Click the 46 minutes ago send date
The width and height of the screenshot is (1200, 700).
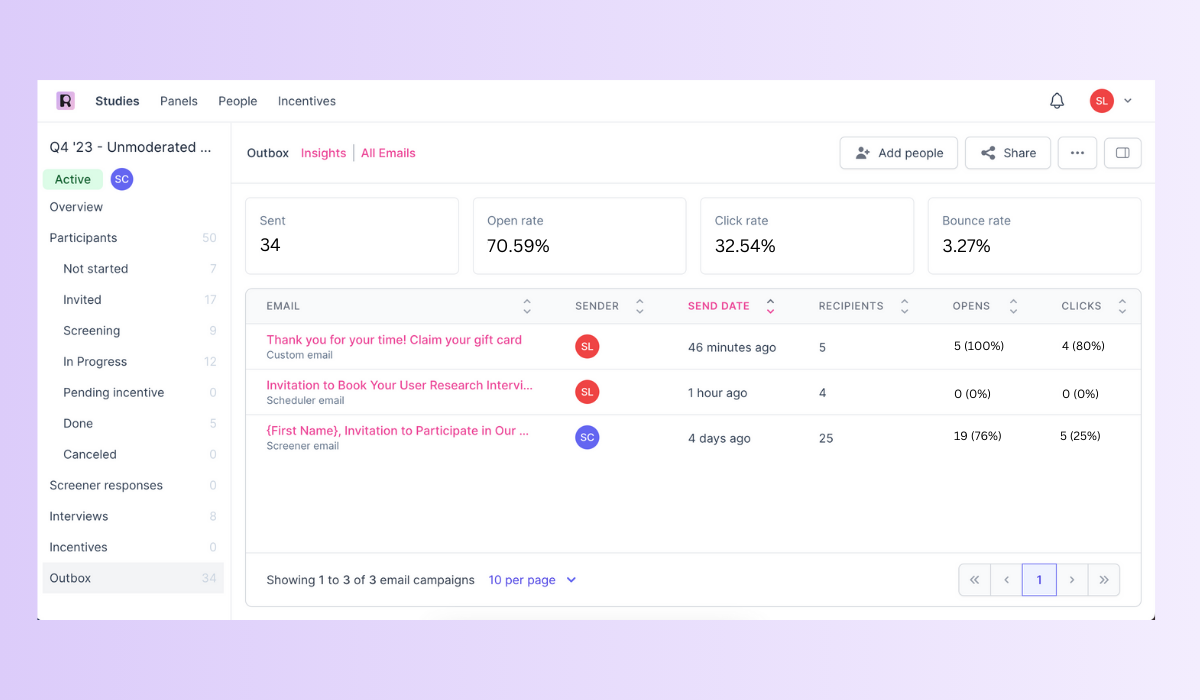[732, 348]
